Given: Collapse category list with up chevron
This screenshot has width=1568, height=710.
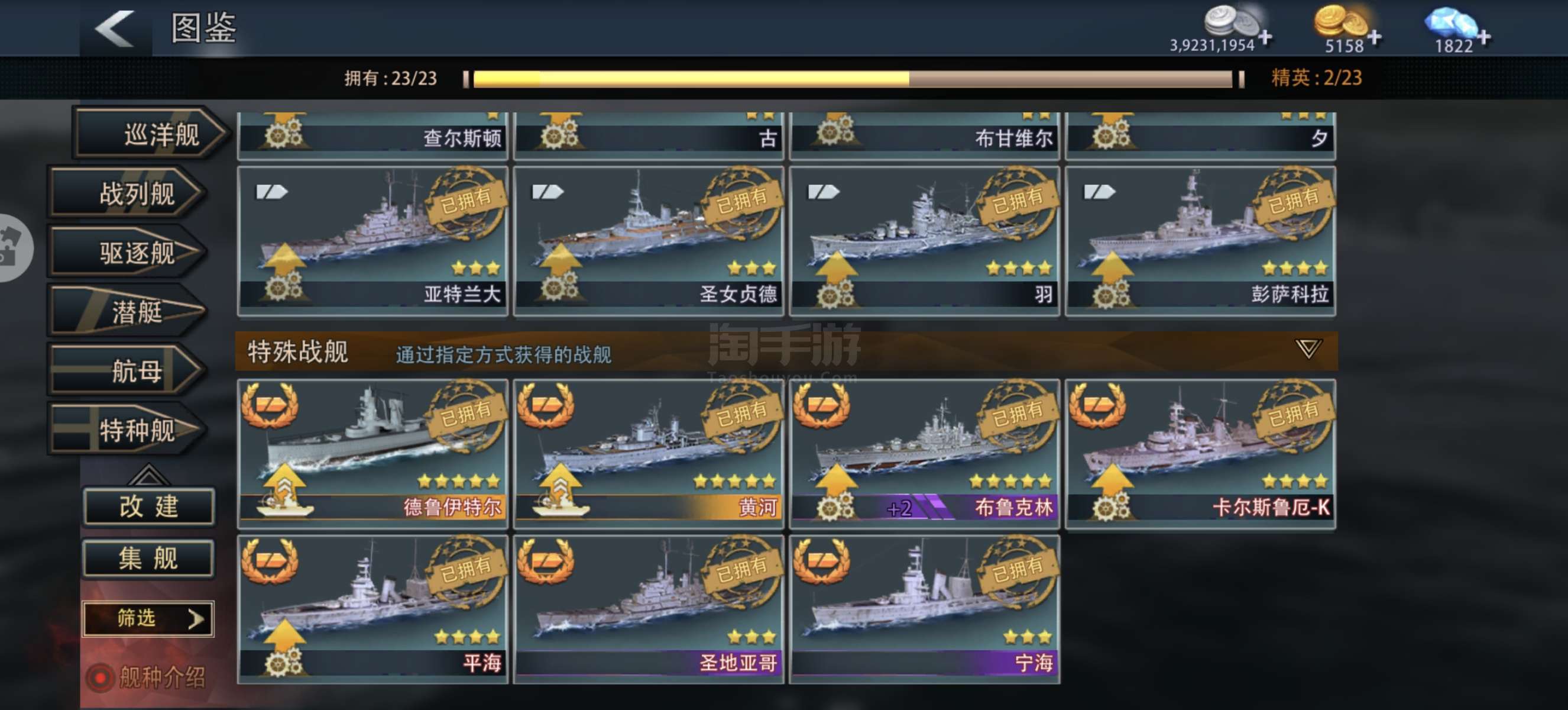Looking at the screenshot, I should (x=148, y=474).
